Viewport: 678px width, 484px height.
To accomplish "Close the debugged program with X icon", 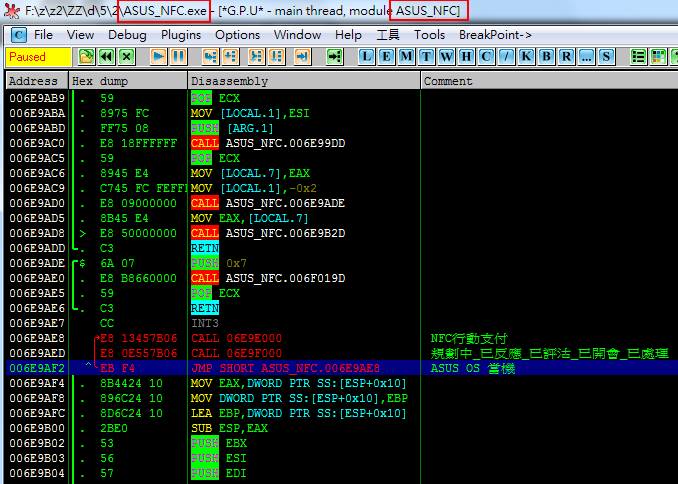I will [127, 57].
